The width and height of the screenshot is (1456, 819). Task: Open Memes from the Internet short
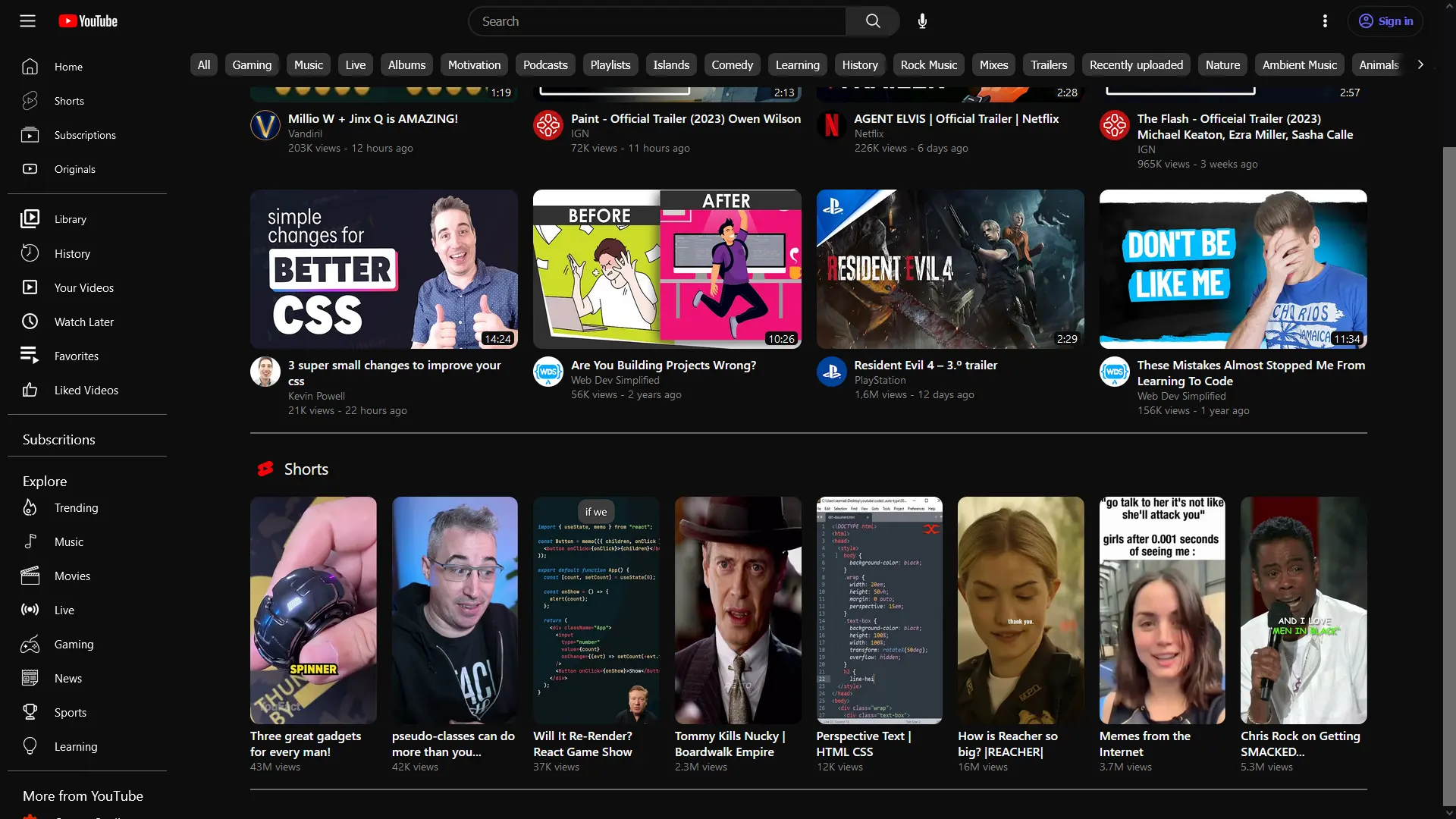[1163, 610]
